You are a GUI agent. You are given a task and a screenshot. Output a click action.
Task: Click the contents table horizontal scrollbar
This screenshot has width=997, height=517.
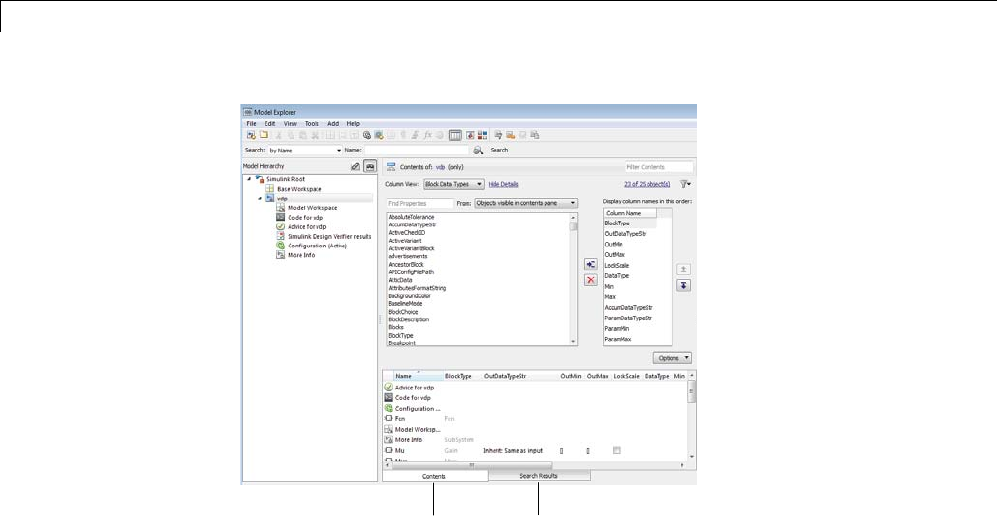(535, 465)
